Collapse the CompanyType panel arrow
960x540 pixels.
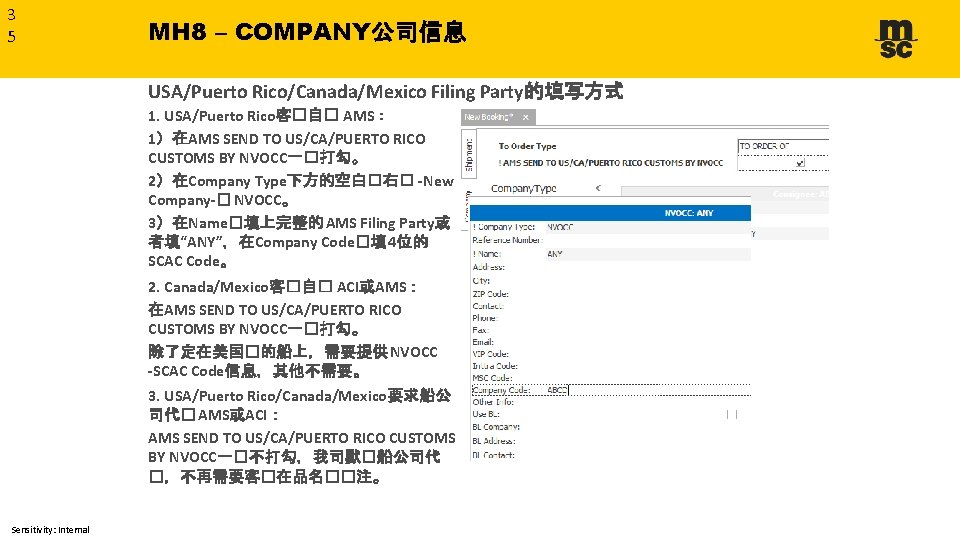click(x=598, y=189)
